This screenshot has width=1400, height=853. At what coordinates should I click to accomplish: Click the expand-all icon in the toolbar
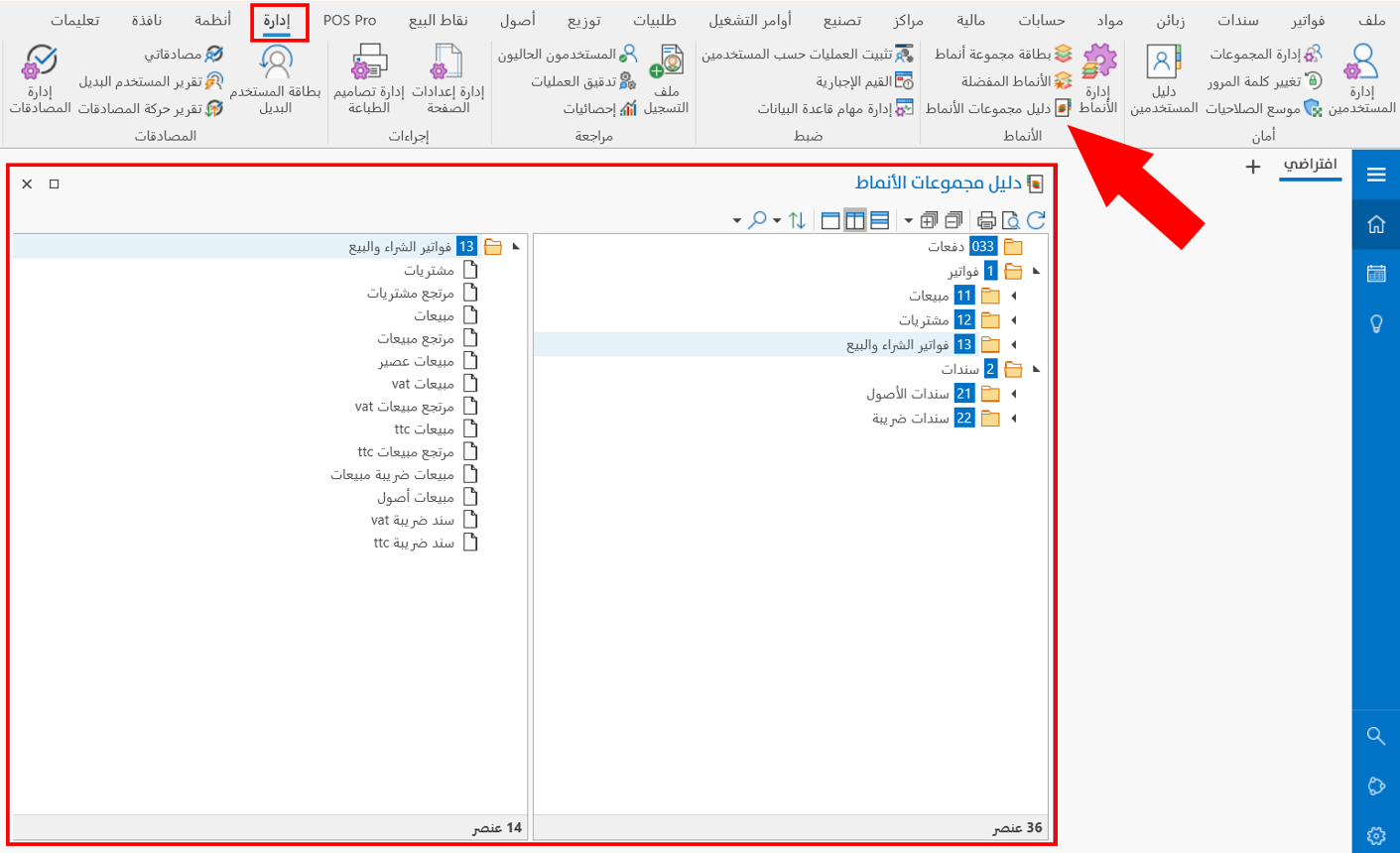[931, 220]
